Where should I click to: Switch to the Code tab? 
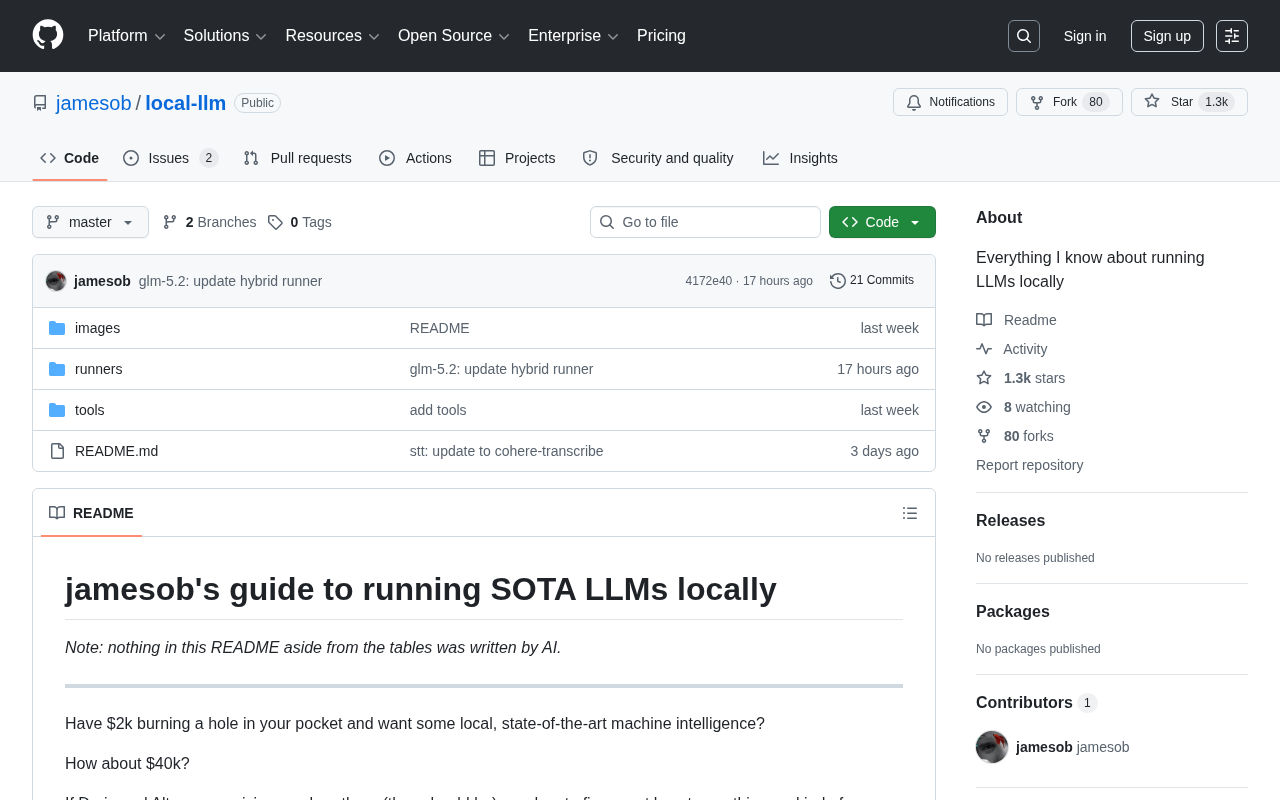[x=70, y=158]
